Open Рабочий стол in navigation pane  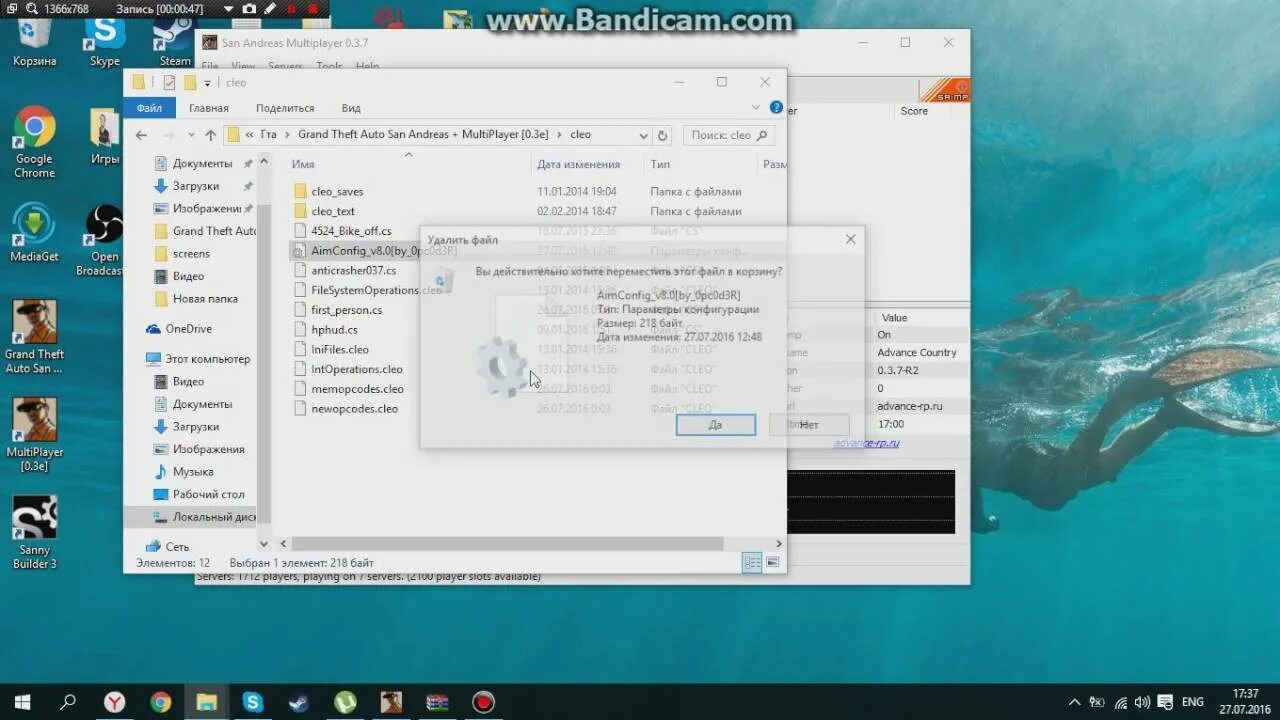pos(208,494)
